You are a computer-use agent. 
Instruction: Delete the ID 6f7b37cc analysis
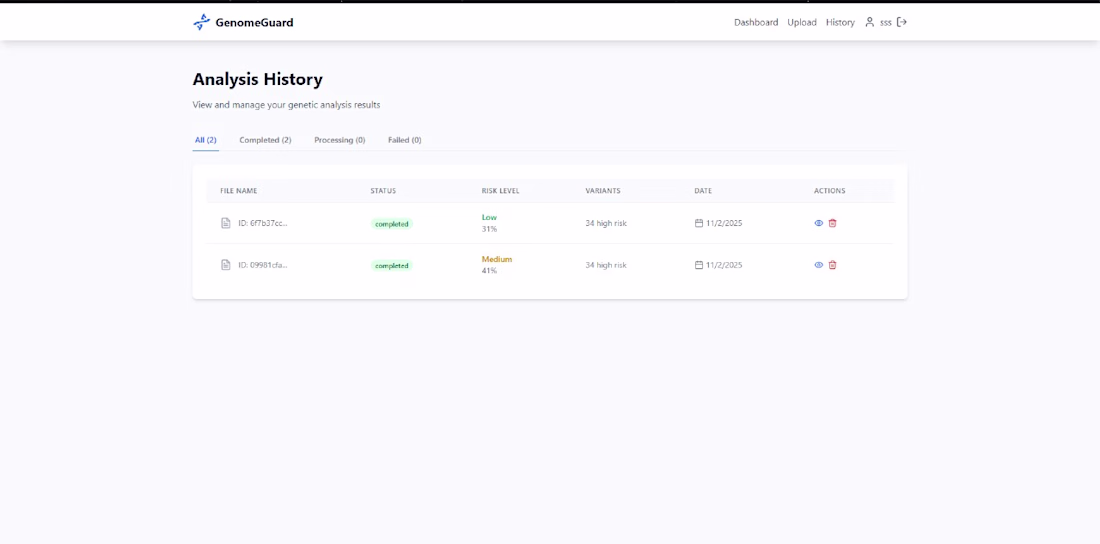click(x=832, y=223)
